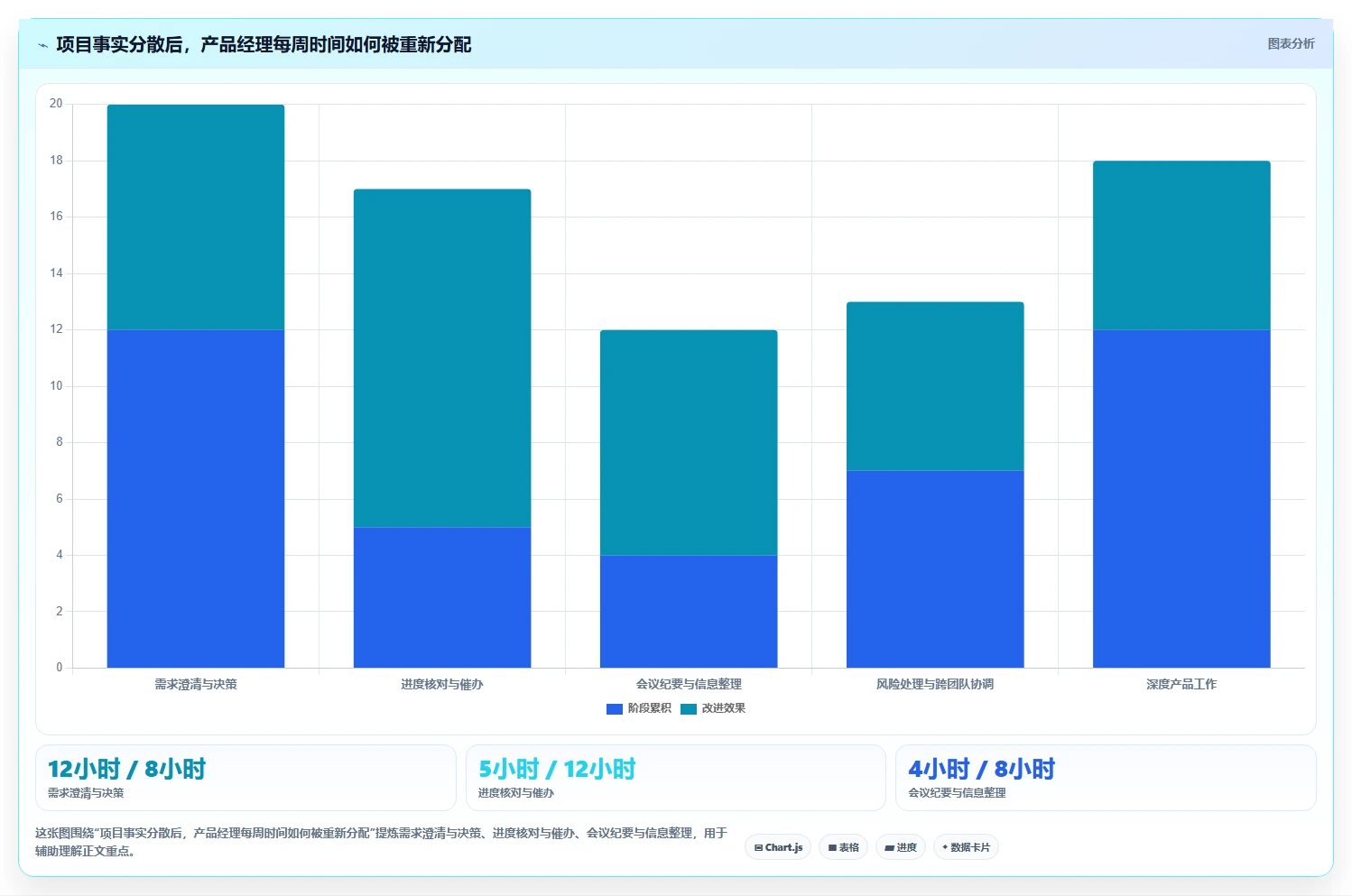Select the blue 阶段累积 bar for 需求澄清与决策
The image size is (1352, 896).
point(196,499)
